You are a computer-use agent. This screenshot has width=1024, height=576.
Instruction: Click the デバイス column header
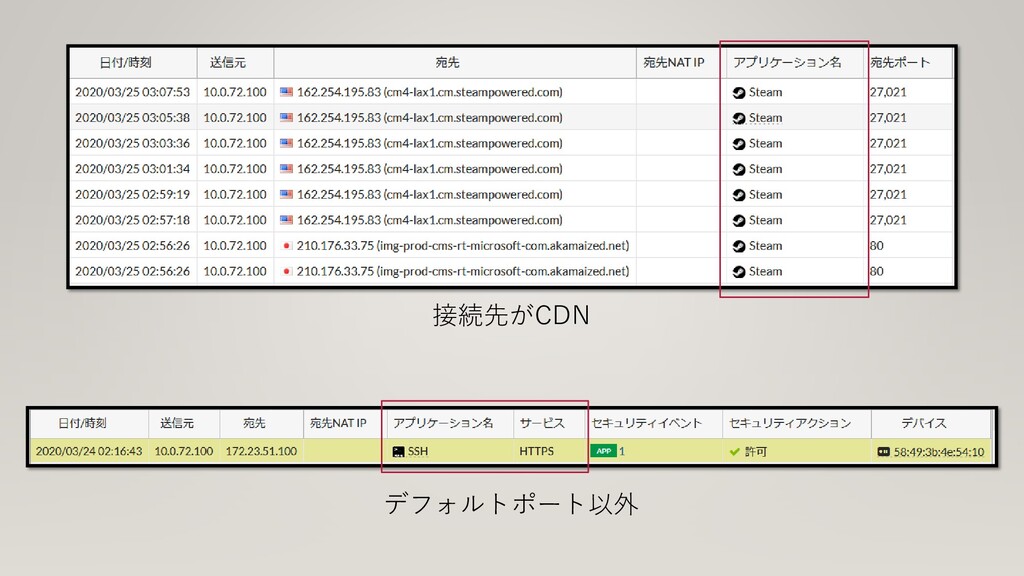click(923, 423)
